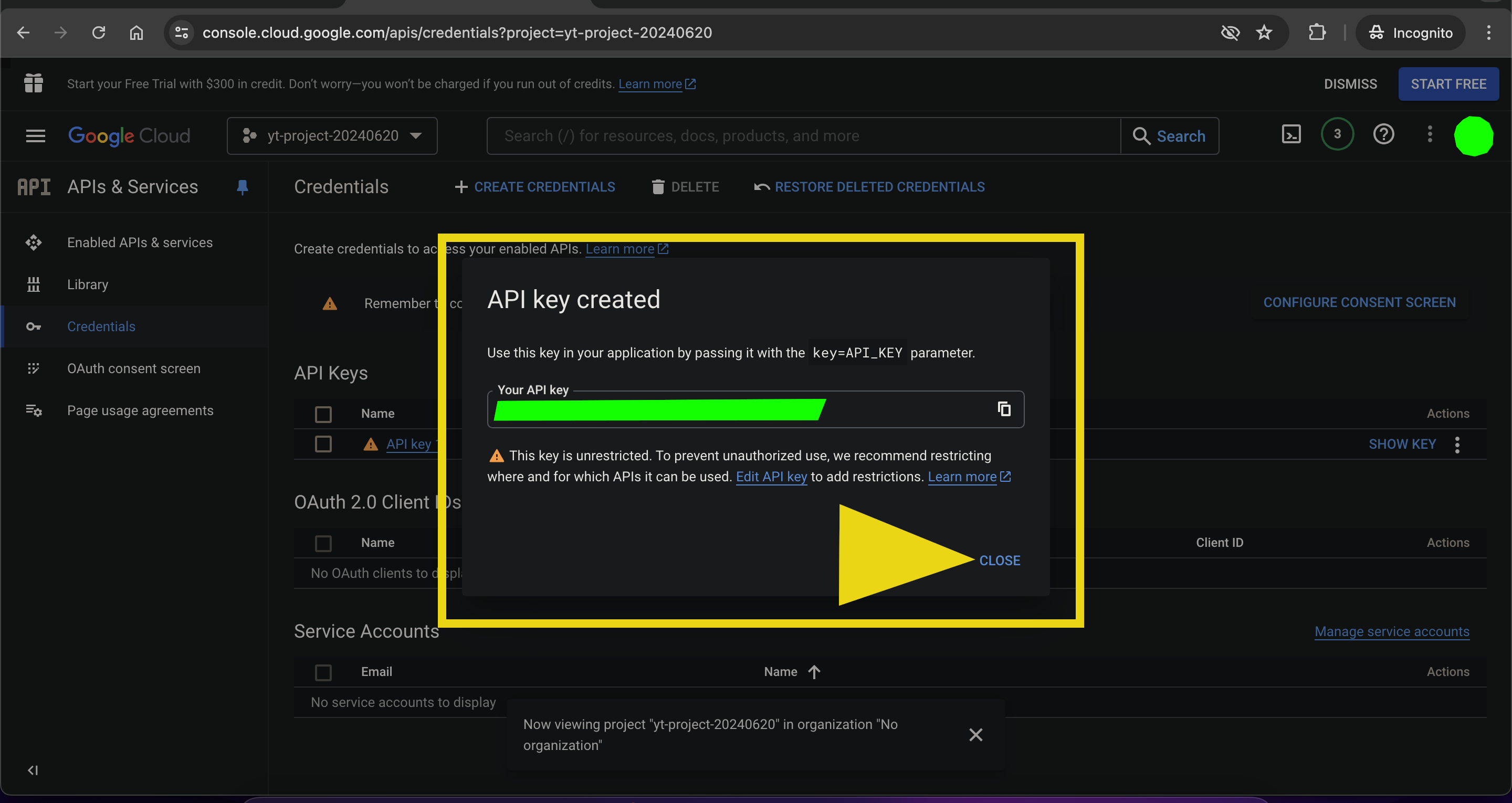The height and width of the screenshot is (803, 1512).
Task: Tick the API key row checkbox
Action: coord(323,444)
